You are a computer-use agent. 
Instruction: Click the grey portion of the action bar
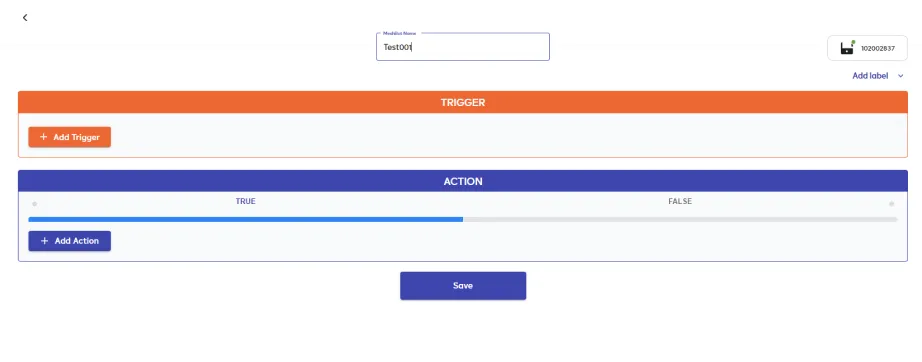(680, 219)
